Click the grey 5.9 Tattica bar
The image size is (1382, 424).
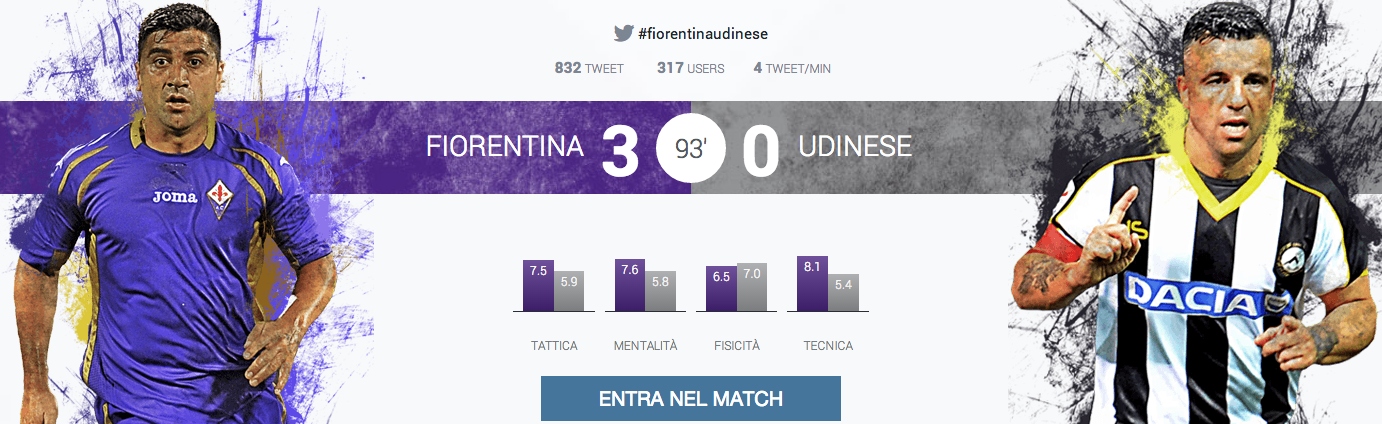point(569,292)
